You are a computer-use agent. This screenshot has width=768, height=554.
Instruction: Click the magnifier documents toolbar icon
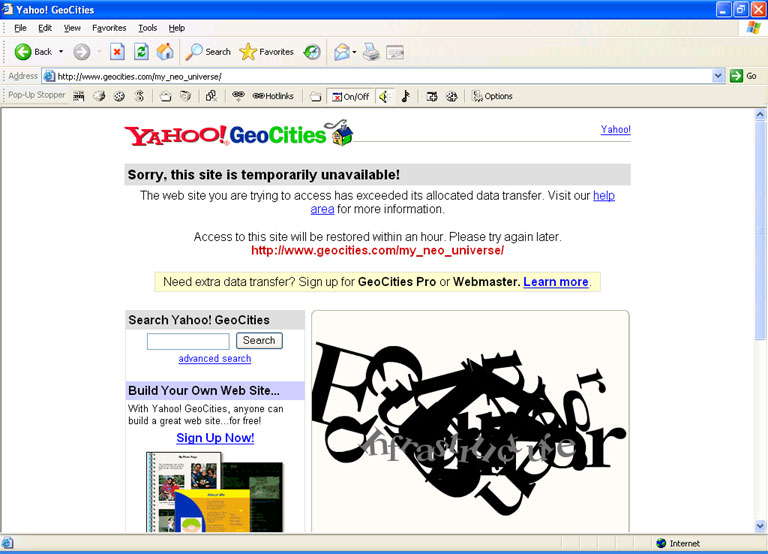point(211,96)
